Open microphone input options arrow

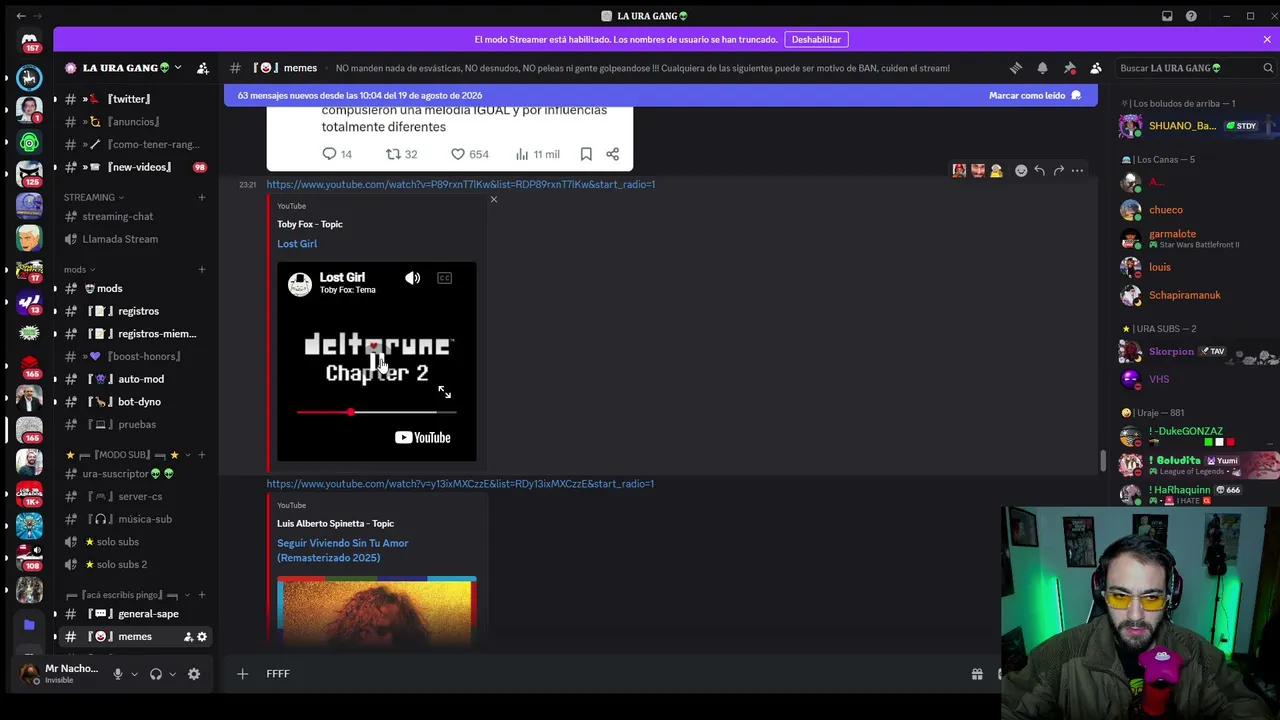[134, 674]
